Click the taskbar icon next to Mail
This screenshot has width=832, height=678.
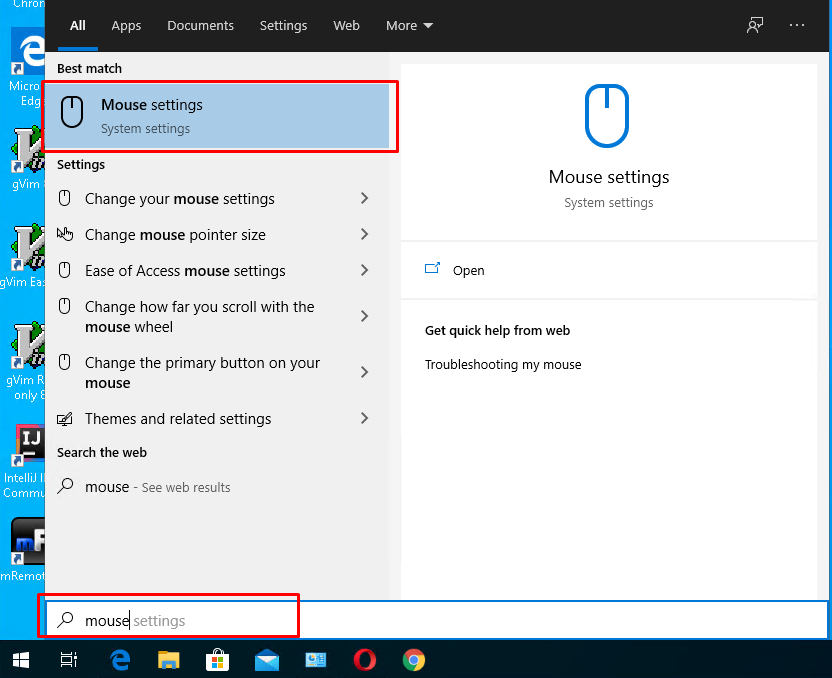316,660
